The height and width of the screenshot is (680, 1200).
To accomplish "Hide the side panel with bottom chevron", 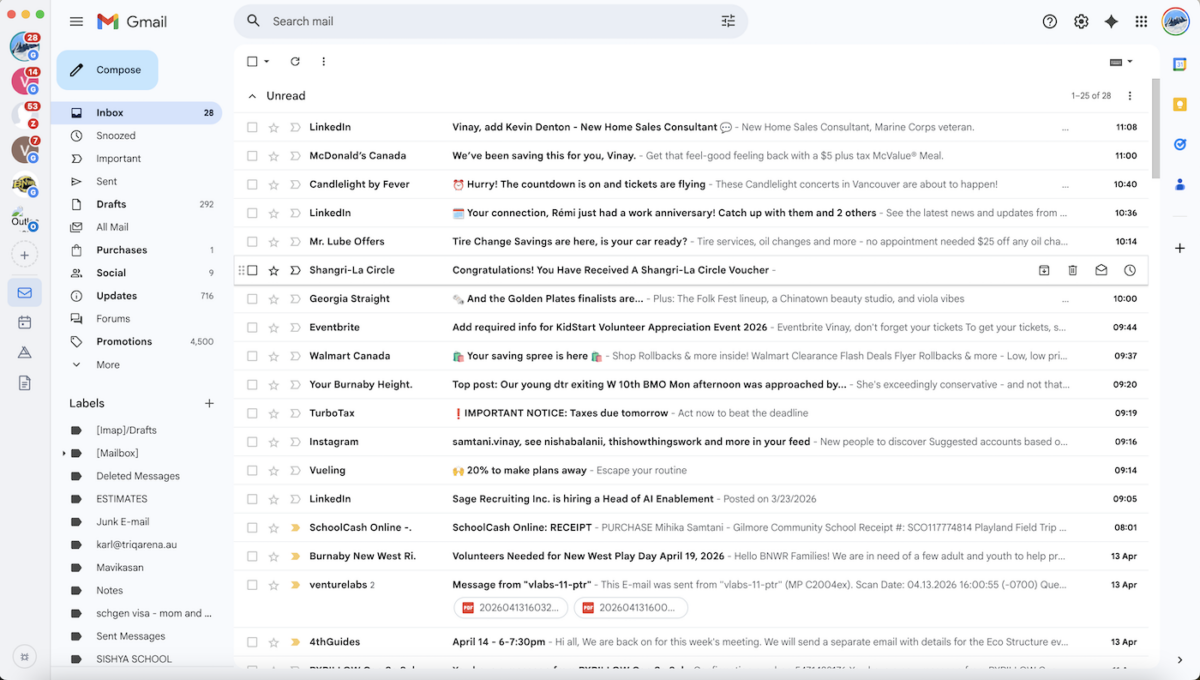I will tap(1180, 659).
